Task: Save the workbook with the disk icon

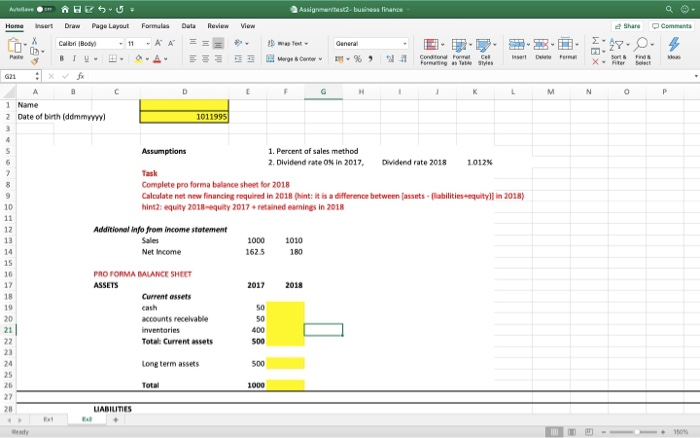Action: 77,9
